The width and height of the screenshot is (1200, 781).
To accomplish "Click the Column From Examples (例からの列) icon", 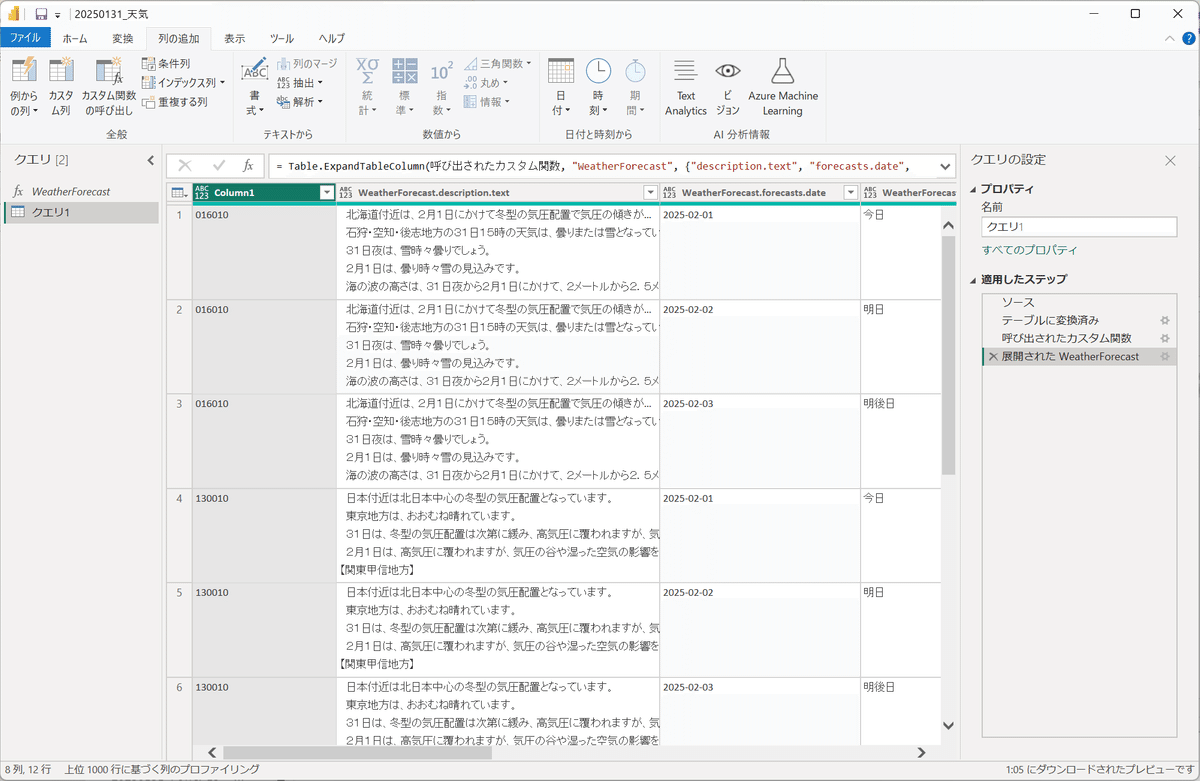I will (23, 70).
